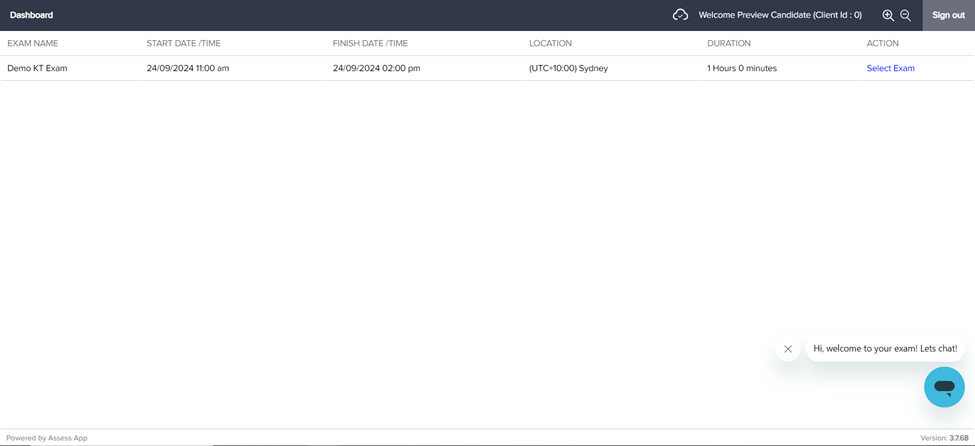This screenshot has width=975, height=446.
Task: Open the blue chat widget button
Action: pos(943,386)
